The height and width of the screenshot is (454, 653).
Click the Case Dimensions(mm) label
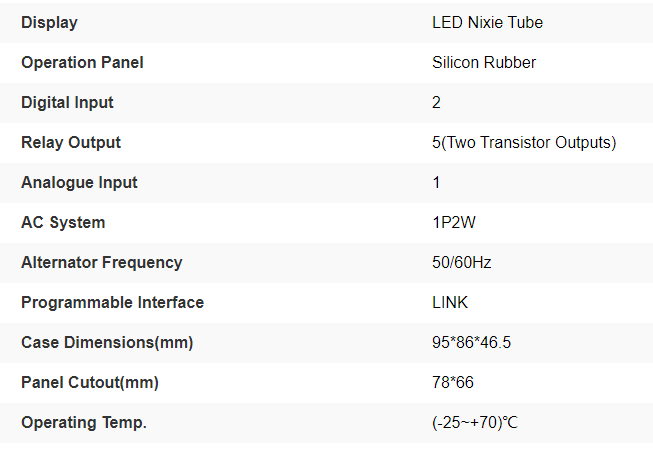tap(107, 342)
